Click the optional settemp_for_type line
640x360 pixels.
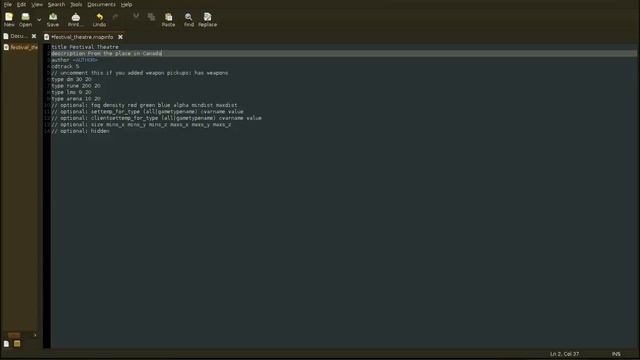tap(147, 112)
